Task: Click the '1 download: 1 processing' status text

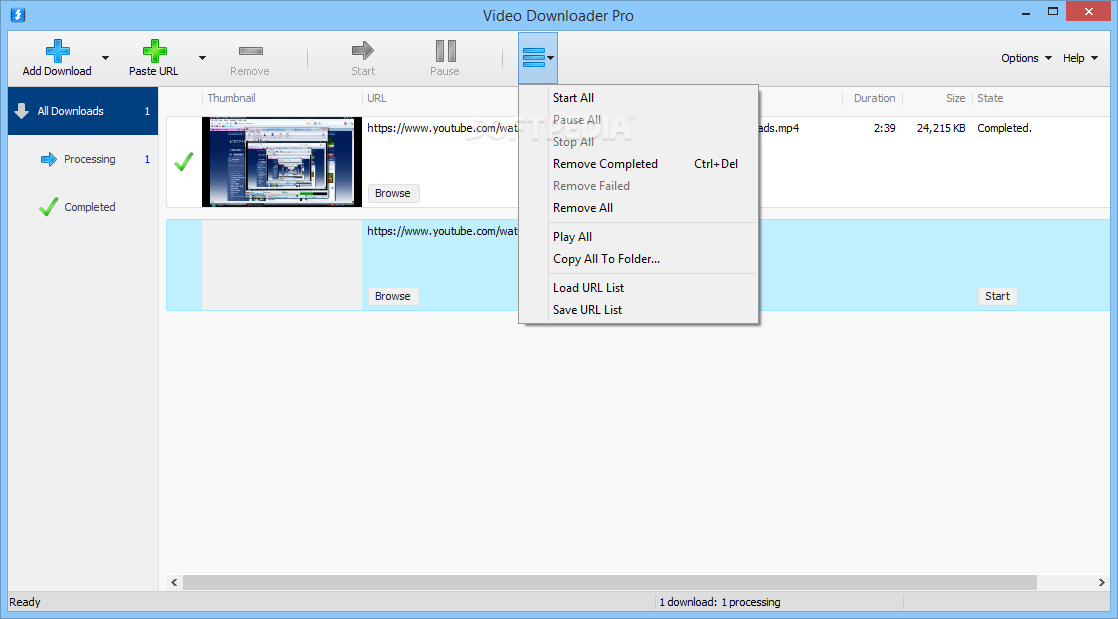Action: (719, 603)
